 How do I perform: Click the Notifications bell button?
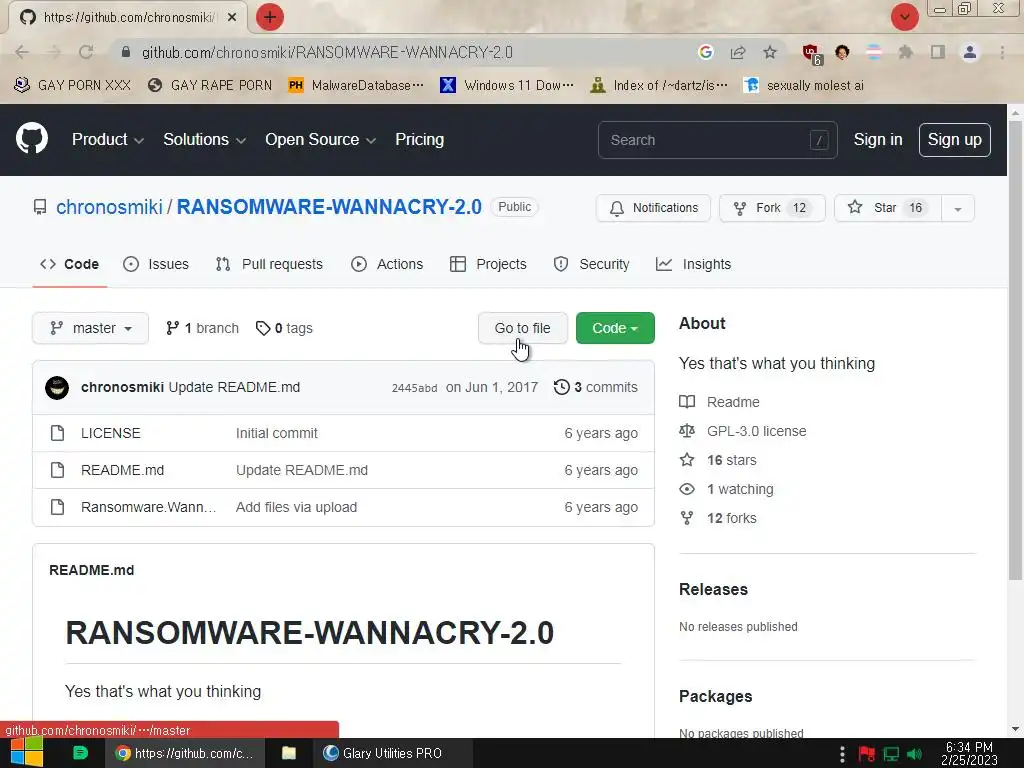click(653, 208)
